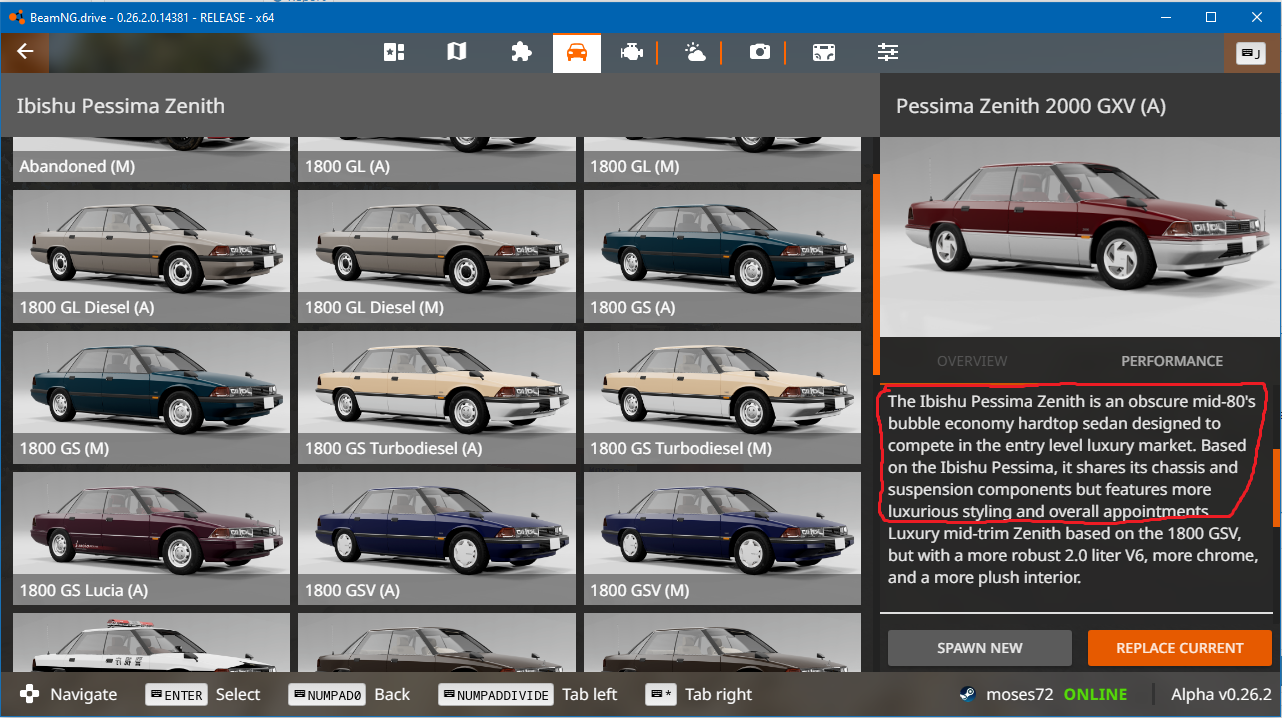The height and width of the screenshot is (718, 1282).
Task: Select the 1800 GS Turbodiesel (A) thumbnail
Action: point(437,397)
